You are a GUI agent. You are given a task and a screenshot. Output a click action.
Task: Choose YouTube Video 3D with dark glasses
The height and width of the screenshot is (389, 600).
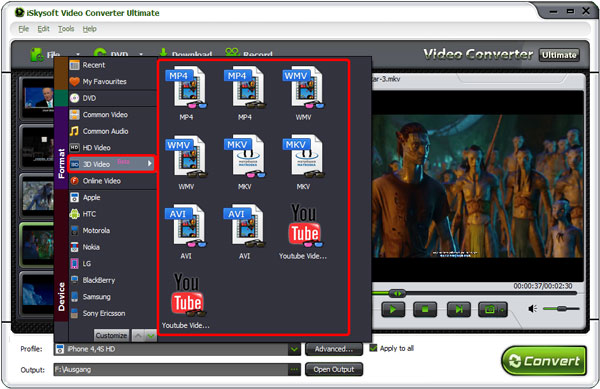(186, 301)
